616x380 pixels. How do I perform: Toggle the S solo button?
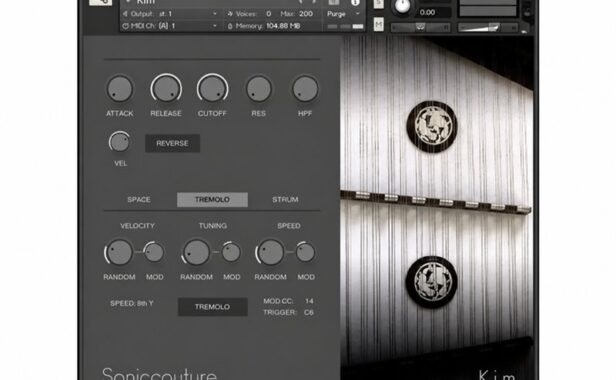point(378,4)
